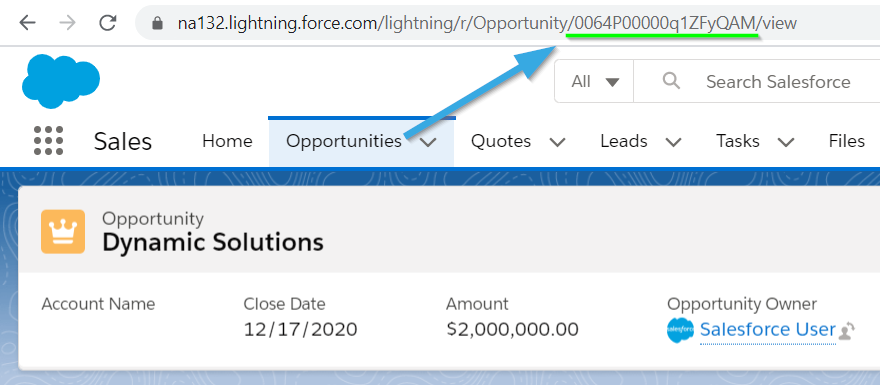Open the Salesforce User owner link
Image resolution: width=880 pixels, height=385 pixels.
pos(768,329)
